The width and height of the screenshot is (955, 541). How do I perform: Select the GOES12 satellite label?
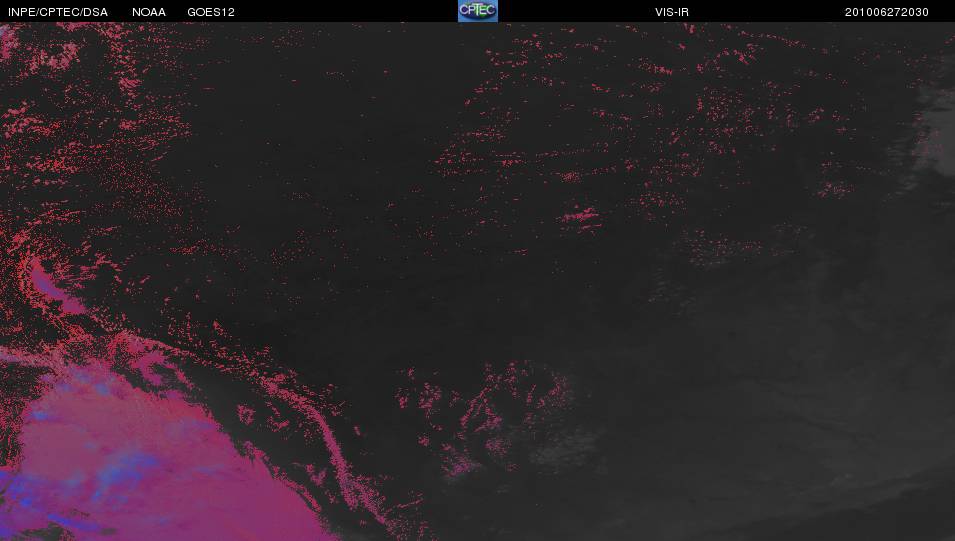click(x=211, y=12)
